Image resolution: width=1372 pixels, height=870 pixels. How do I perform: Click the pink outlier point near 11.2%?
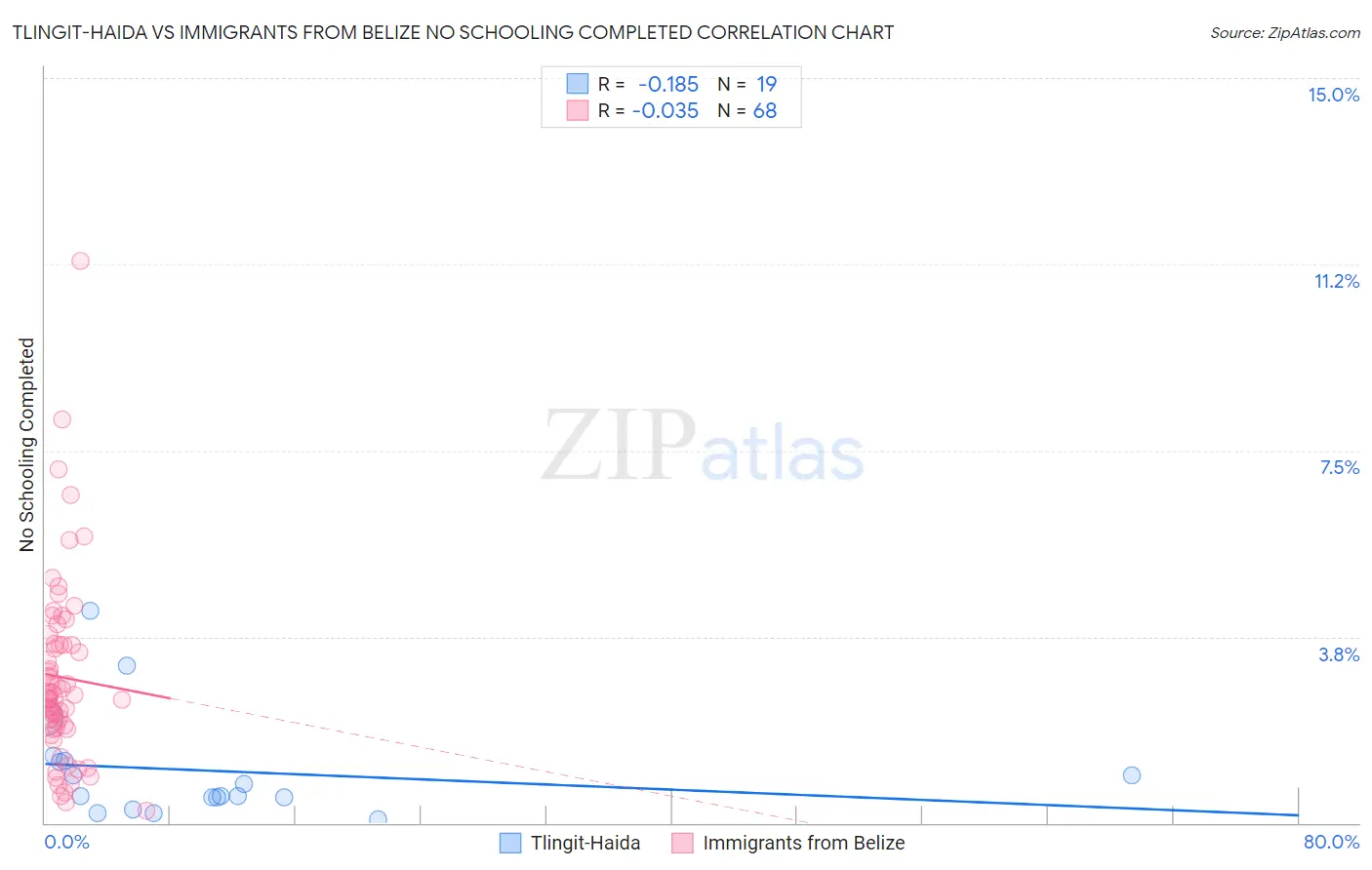click(80, 260)
